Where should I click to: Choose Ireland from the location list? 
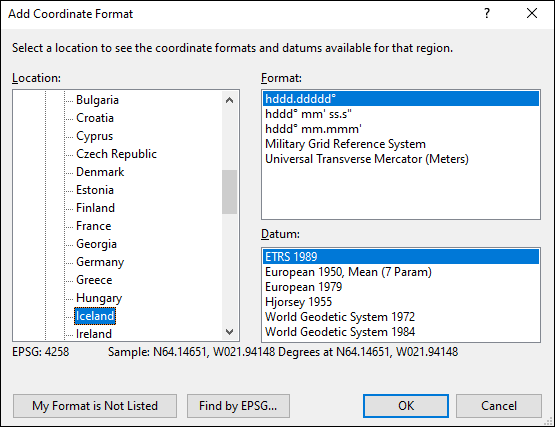point(94,334)
